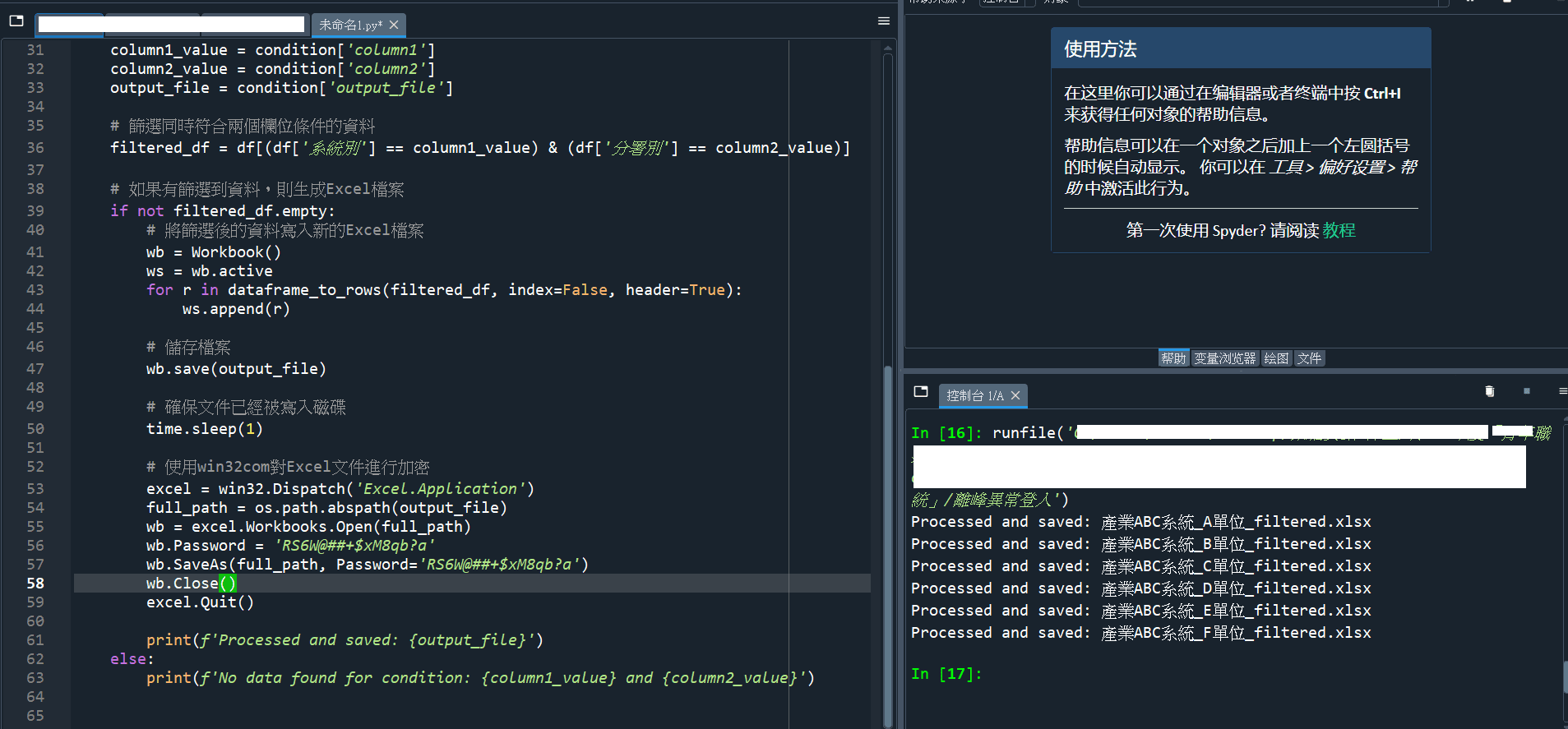Close the 未命名1.py editor tab
Screen dimensions: 1568x729
394,25
